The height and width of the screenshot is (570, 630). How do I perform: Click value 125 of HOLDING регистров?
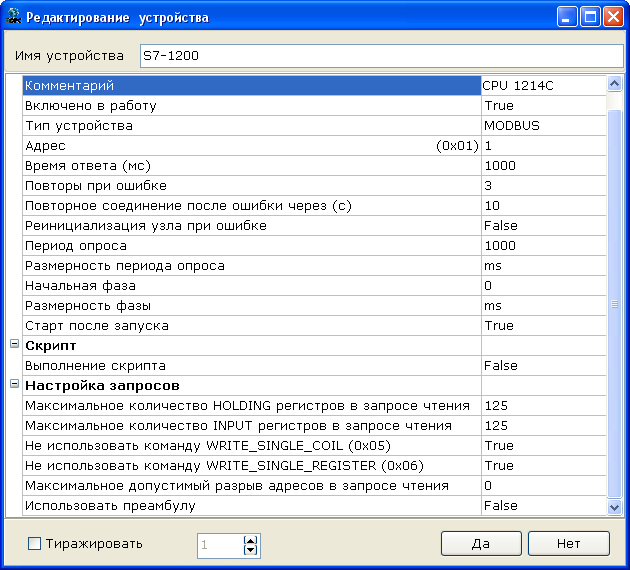click(543, 406)
